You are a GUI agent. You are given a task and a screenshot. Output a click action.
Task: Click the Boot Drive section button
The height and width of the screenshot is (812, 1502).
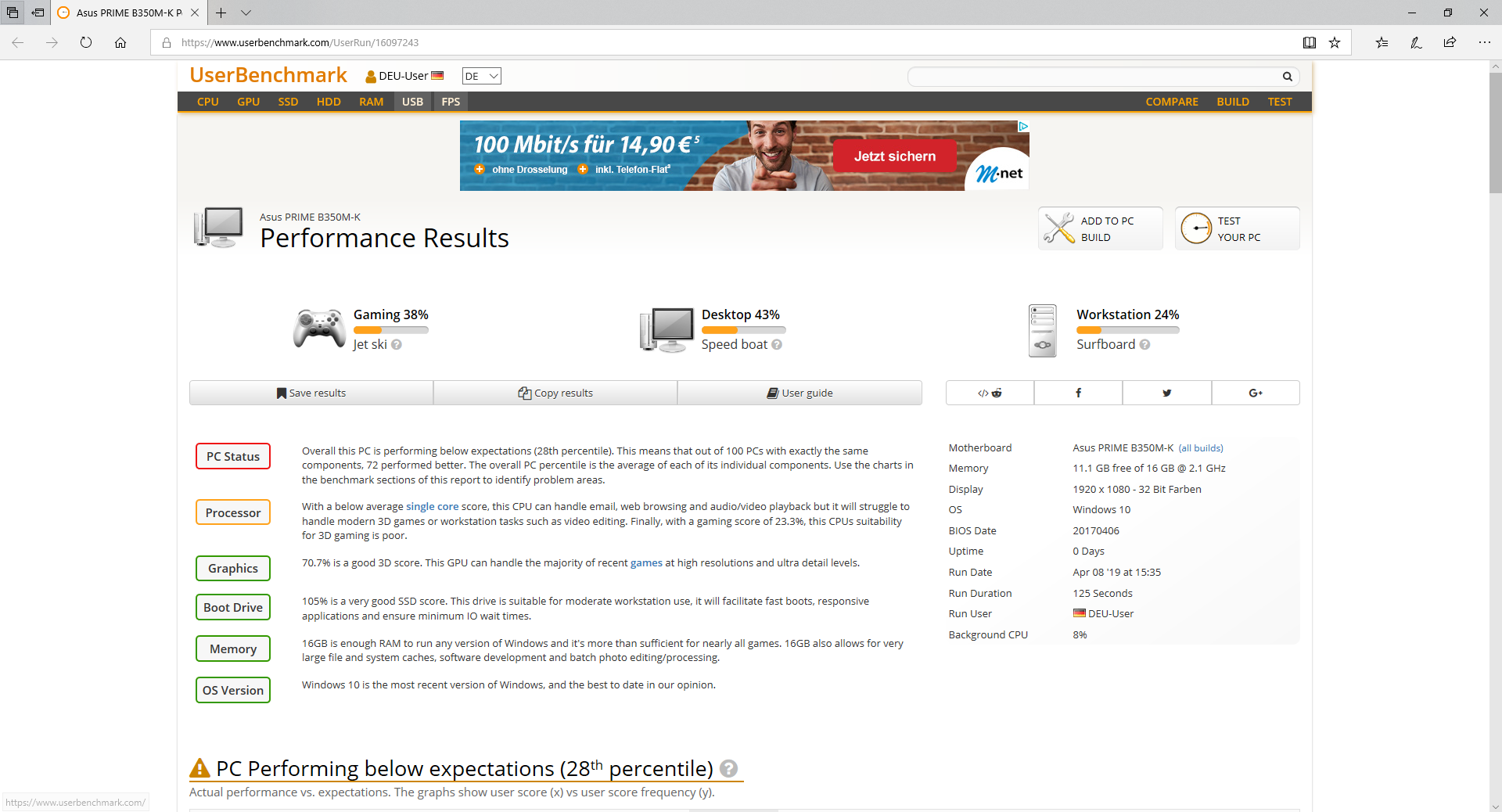pyautogui.click(x=233, y=607)
